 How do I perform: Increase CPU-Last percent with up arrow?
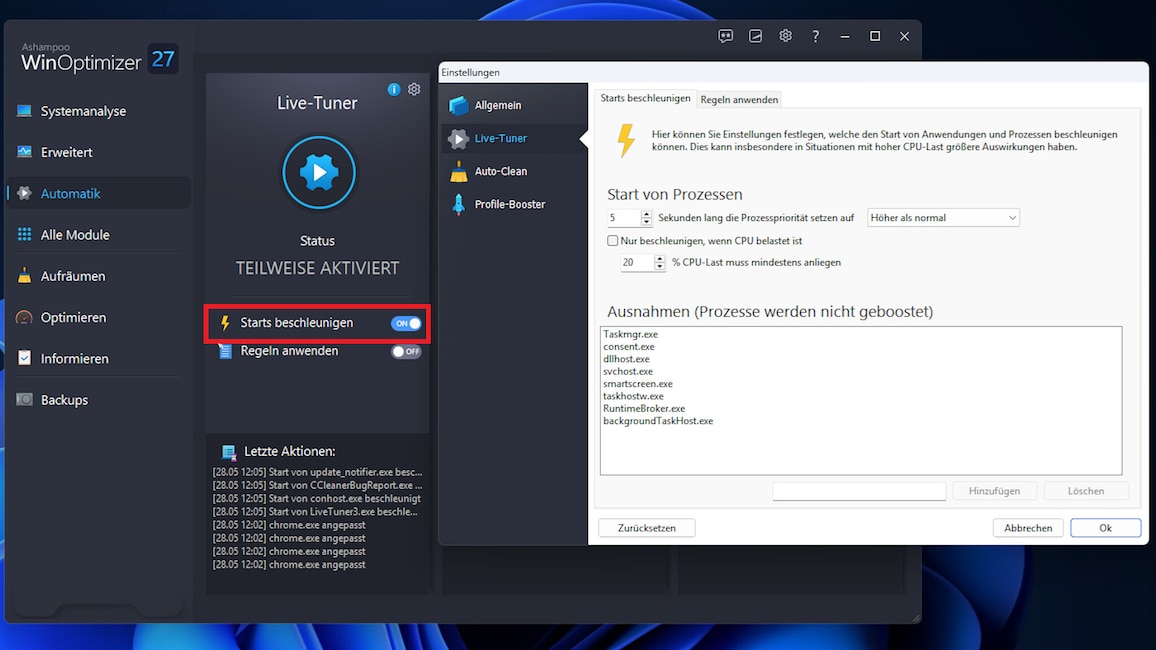pos(660,259)
